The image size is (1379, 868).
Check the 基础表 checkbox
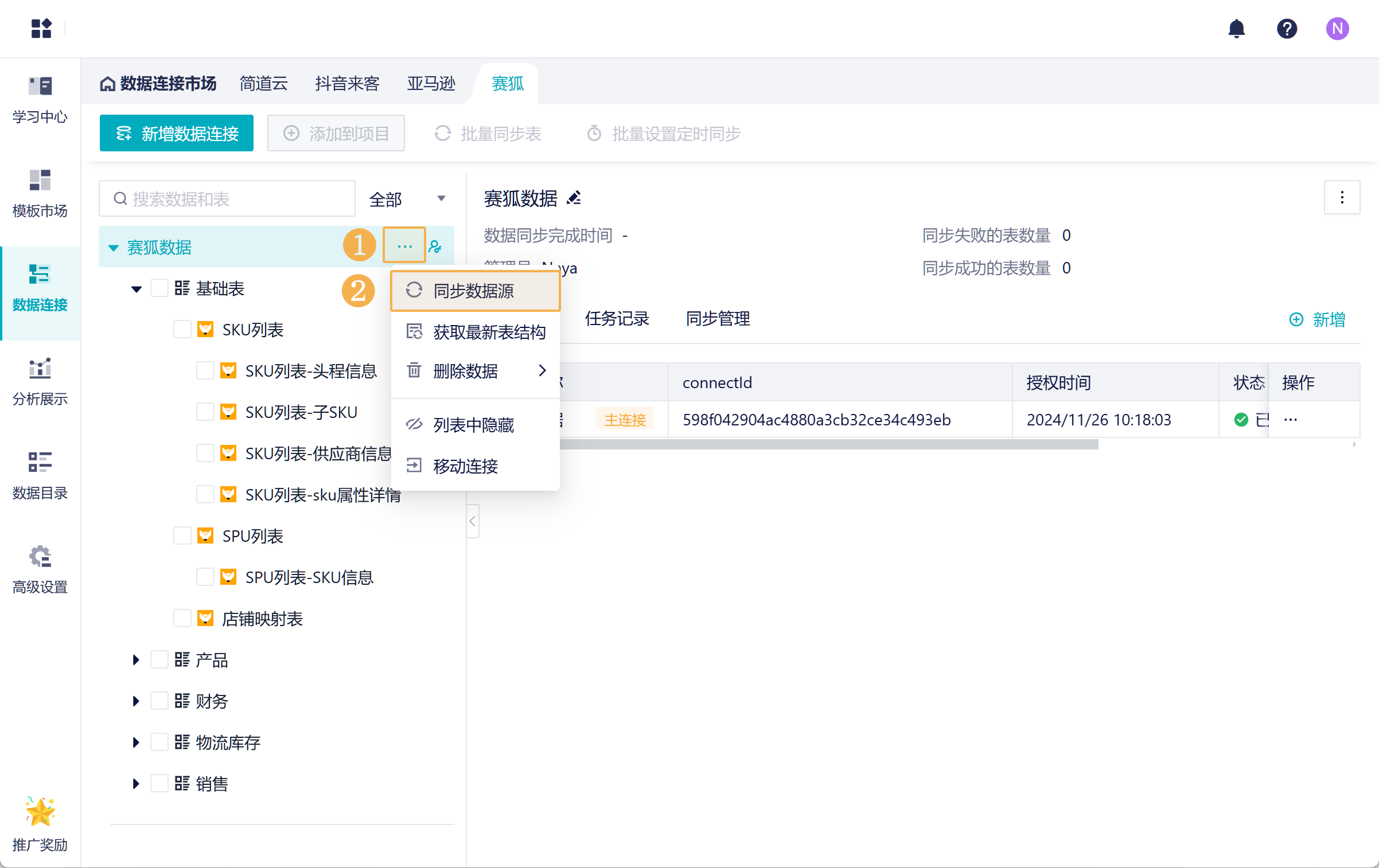coord(159,288)
